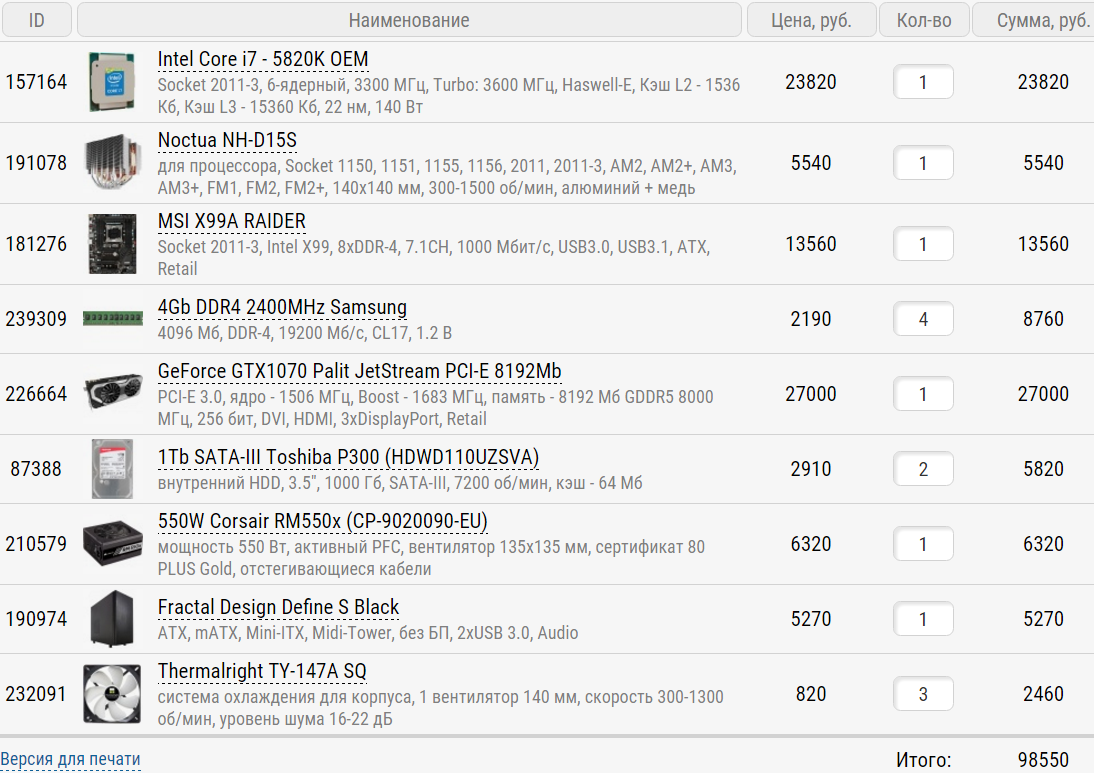Click the GTX1070 graphics card thumbnail
Viewport: 1094px width, 773px height.
coord(112,394)
